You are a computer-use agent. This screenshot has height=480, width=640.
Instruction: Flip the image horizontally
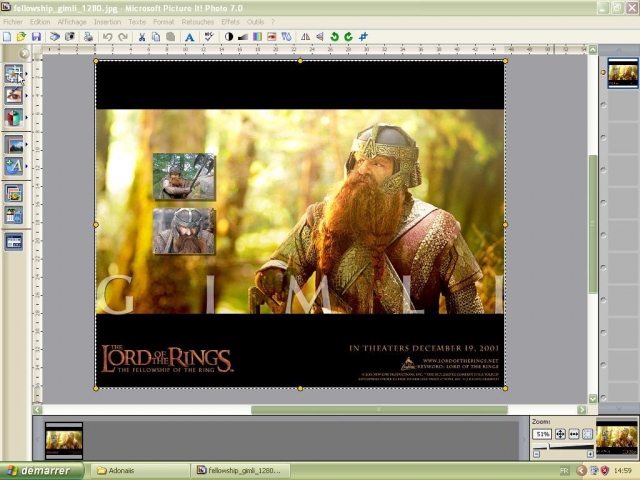[305, 37]
